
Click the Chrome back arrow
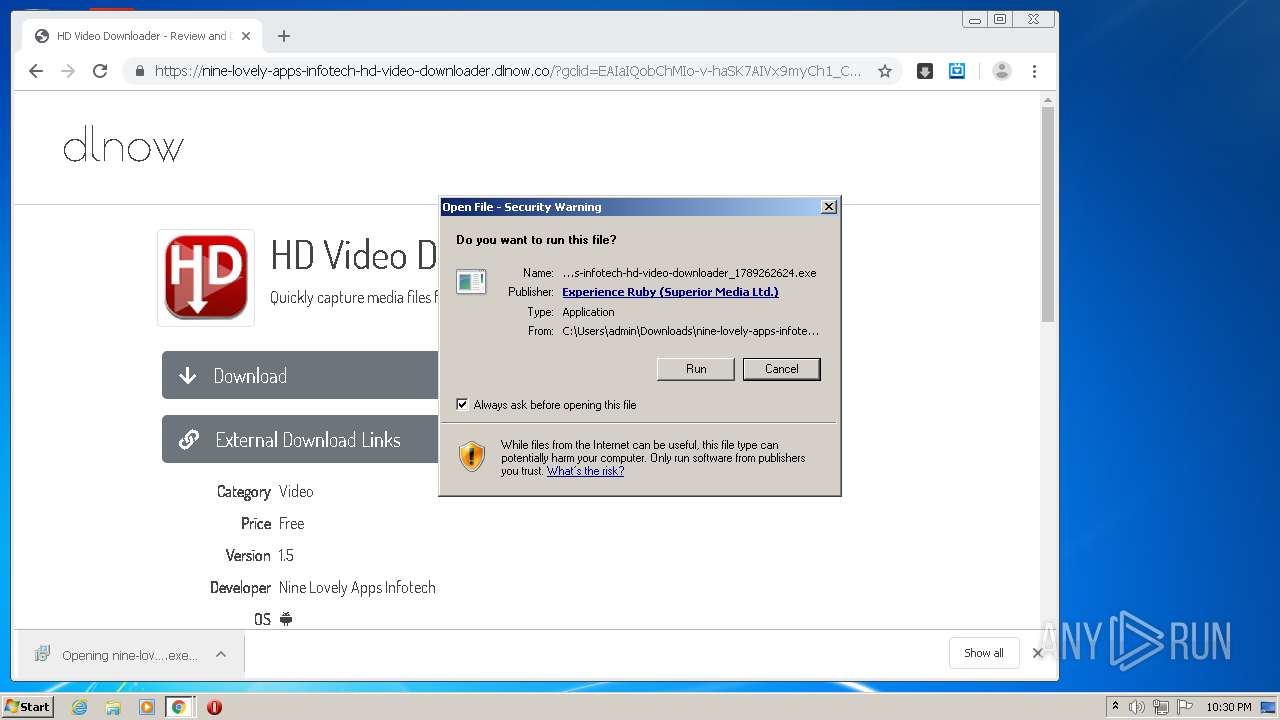point(36,71)
